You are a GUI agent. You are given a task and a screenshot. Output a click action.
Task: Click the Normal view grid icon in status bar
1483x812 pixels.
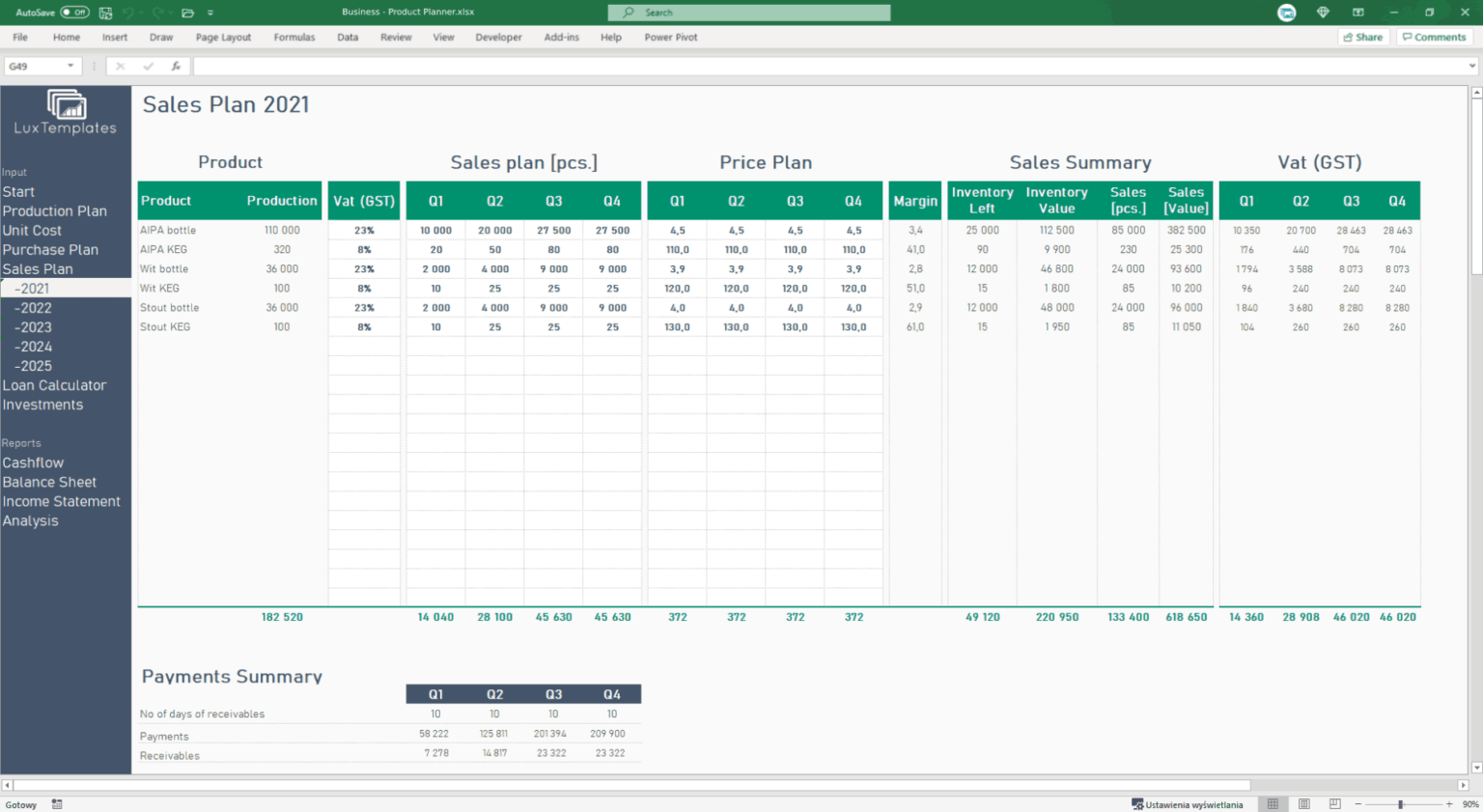click(1273, 803)
